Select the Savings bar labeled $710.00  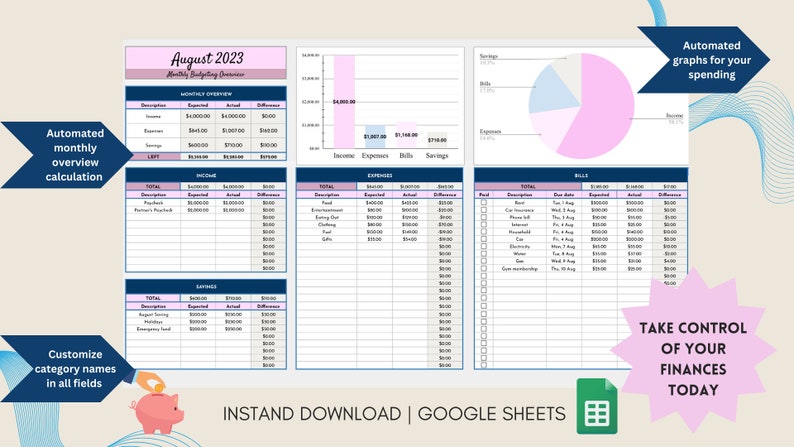[x=436, y=140]
